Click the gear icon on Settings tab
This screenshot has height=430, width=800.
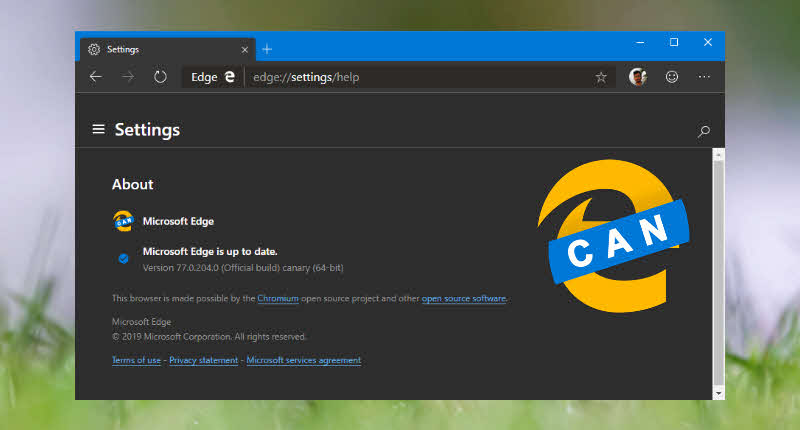[94, 49]
